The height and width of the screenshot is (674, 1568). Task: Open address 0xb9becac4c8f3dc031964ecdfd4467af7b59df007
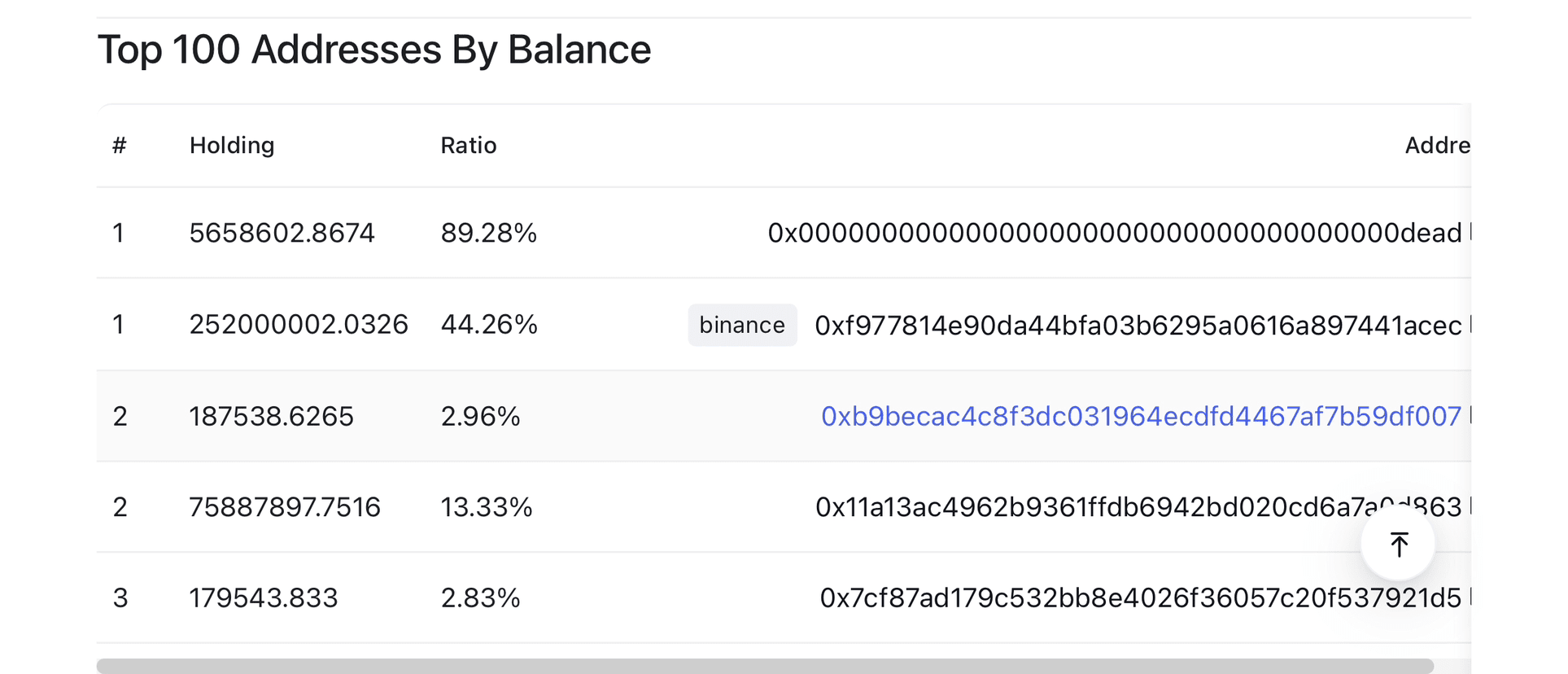pos(1141,416)
